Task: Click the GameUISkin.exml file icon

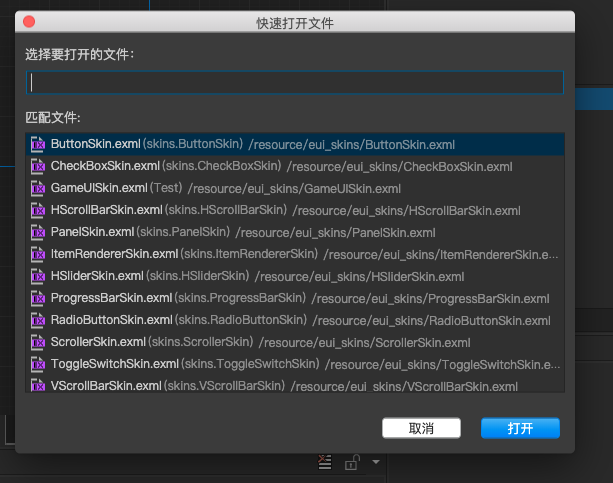Action: click(38, 188)
